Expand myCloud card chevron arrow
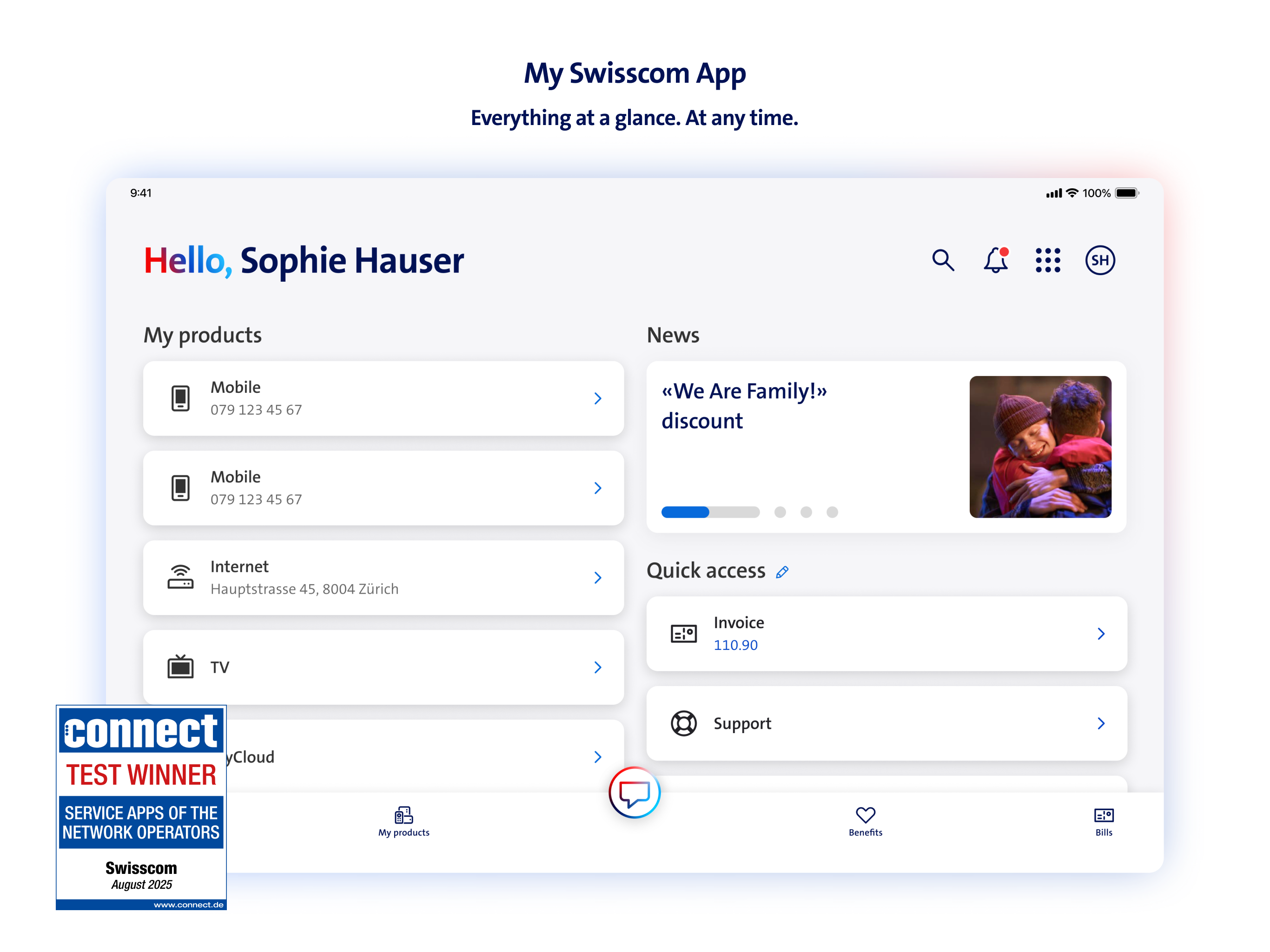This screenshot has width=1270, height=952. (x=598, y=757)
